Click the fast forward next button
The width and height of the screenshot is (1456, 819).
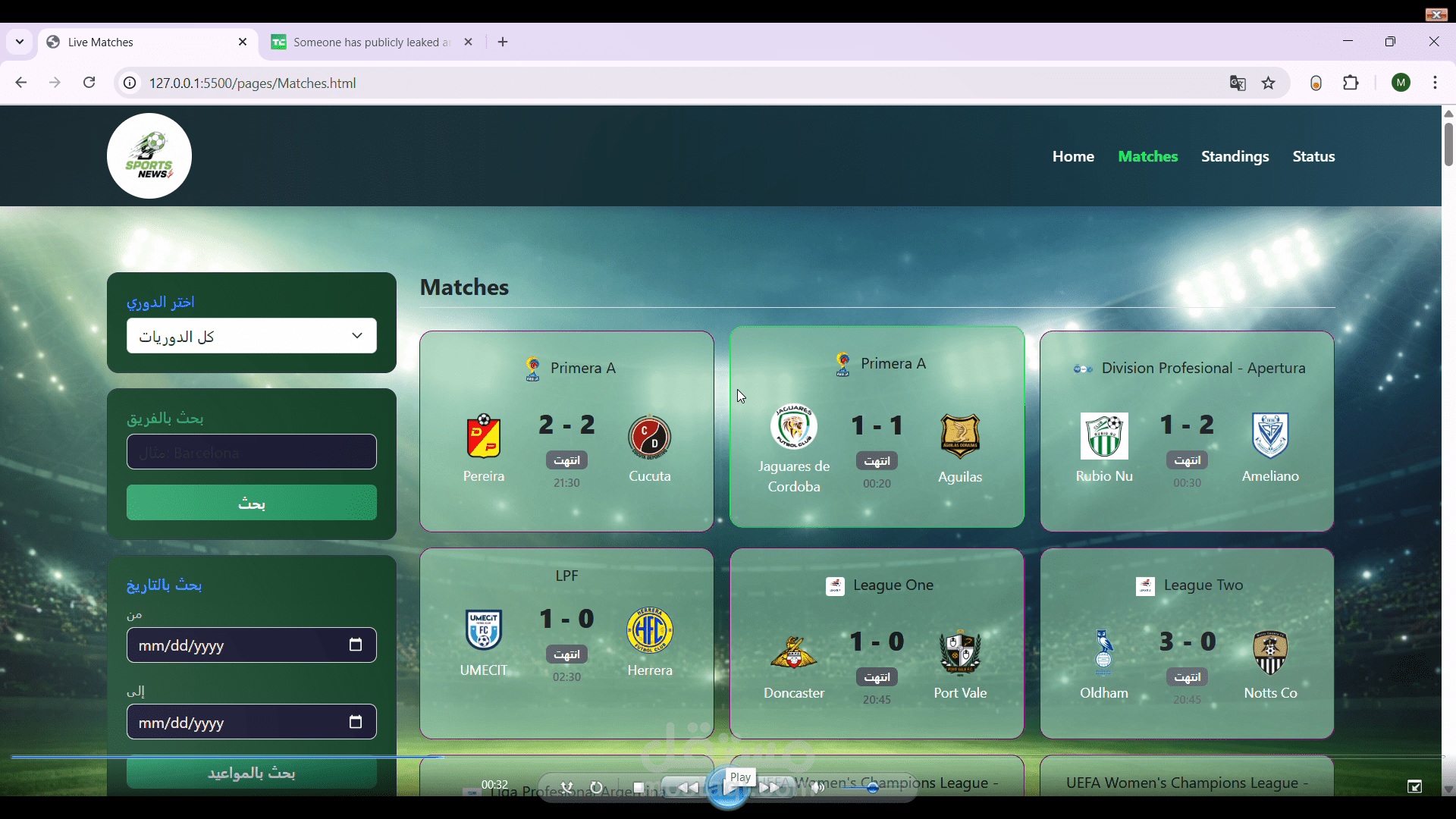point(769,788)
